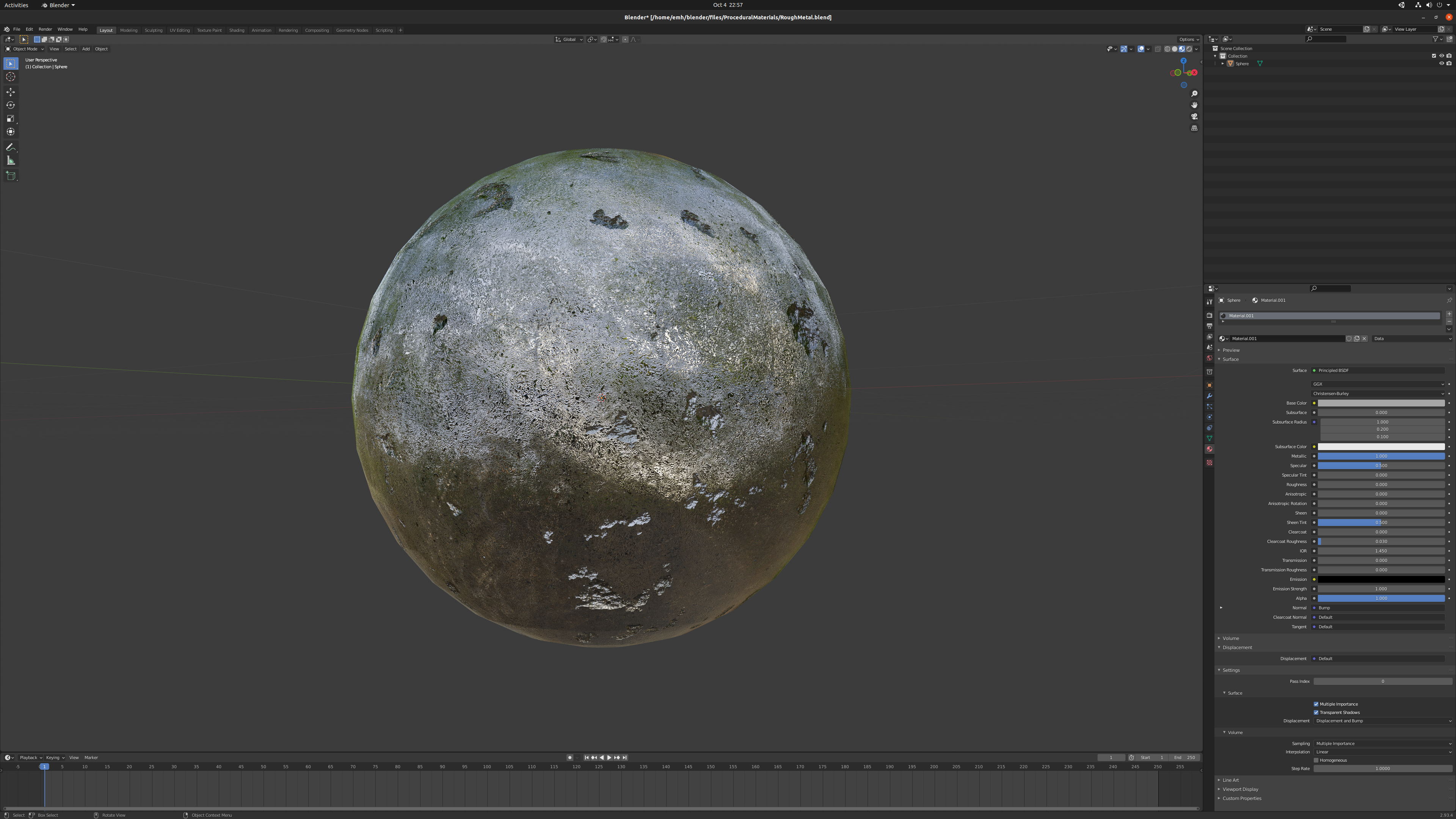Click the Principled BSDF surface shader button
This screenshot has width=1456, height=819.
1378,371
